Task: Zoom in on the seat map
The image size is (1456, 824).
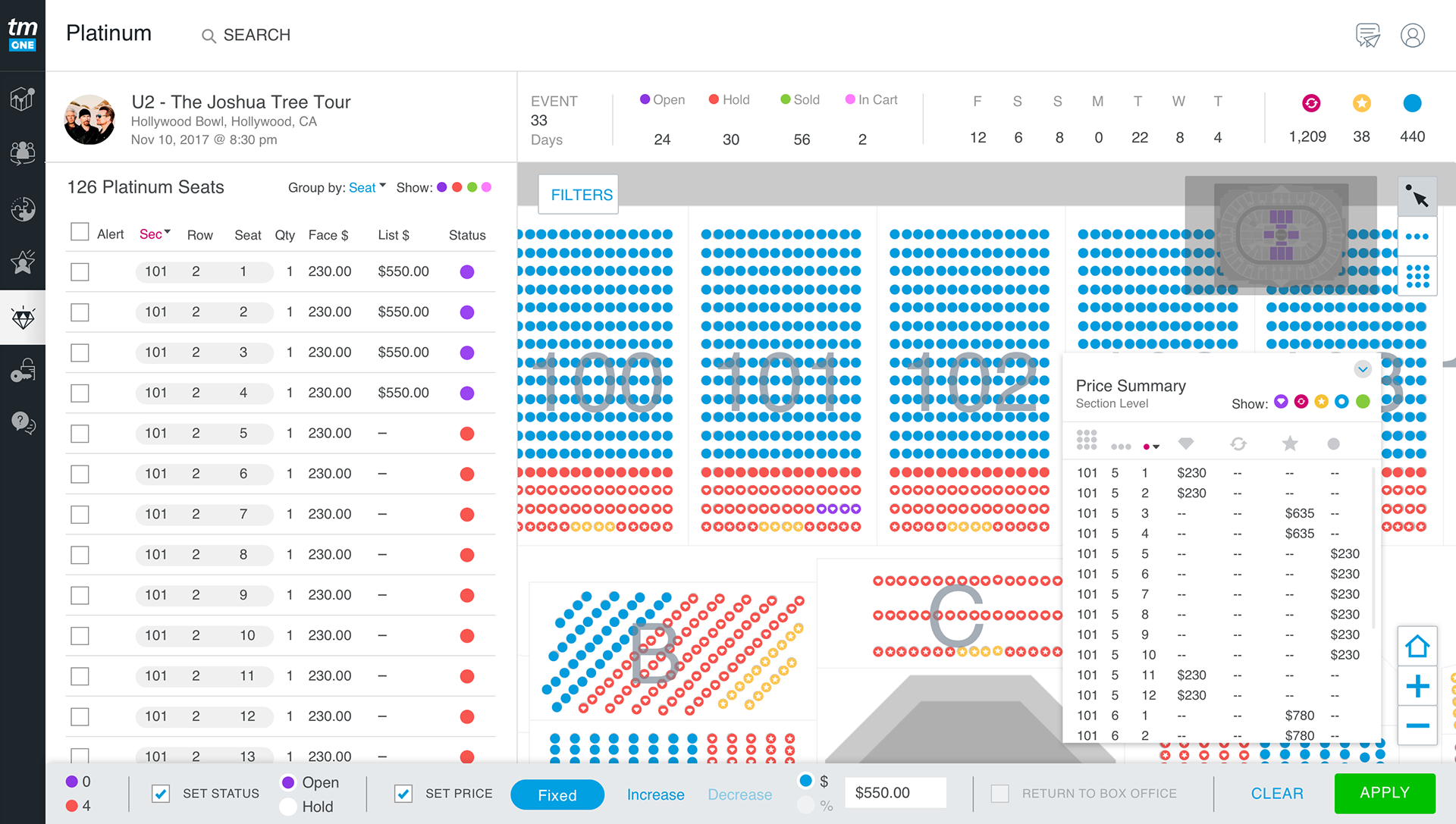Action: pyautogui.click(x=1417, y=687)
